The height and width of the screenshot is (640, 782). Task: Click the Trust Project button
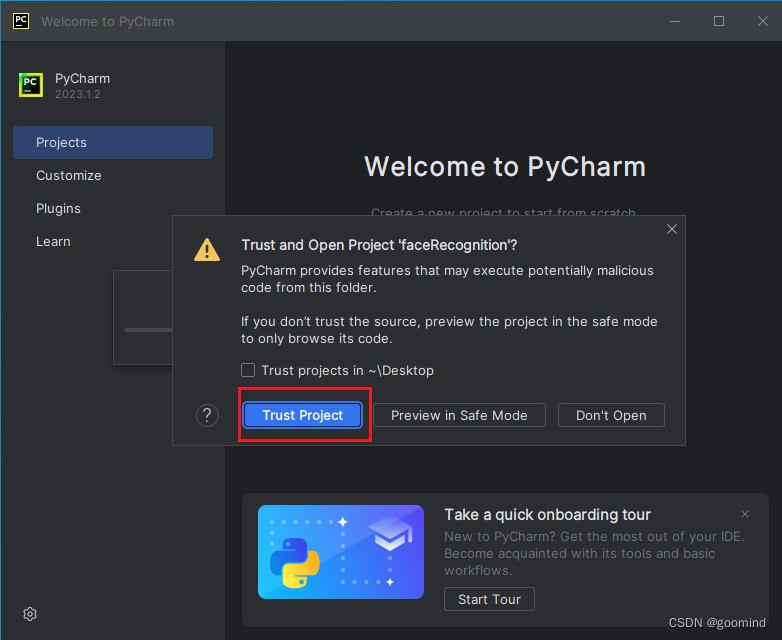[x=302, y=415]
